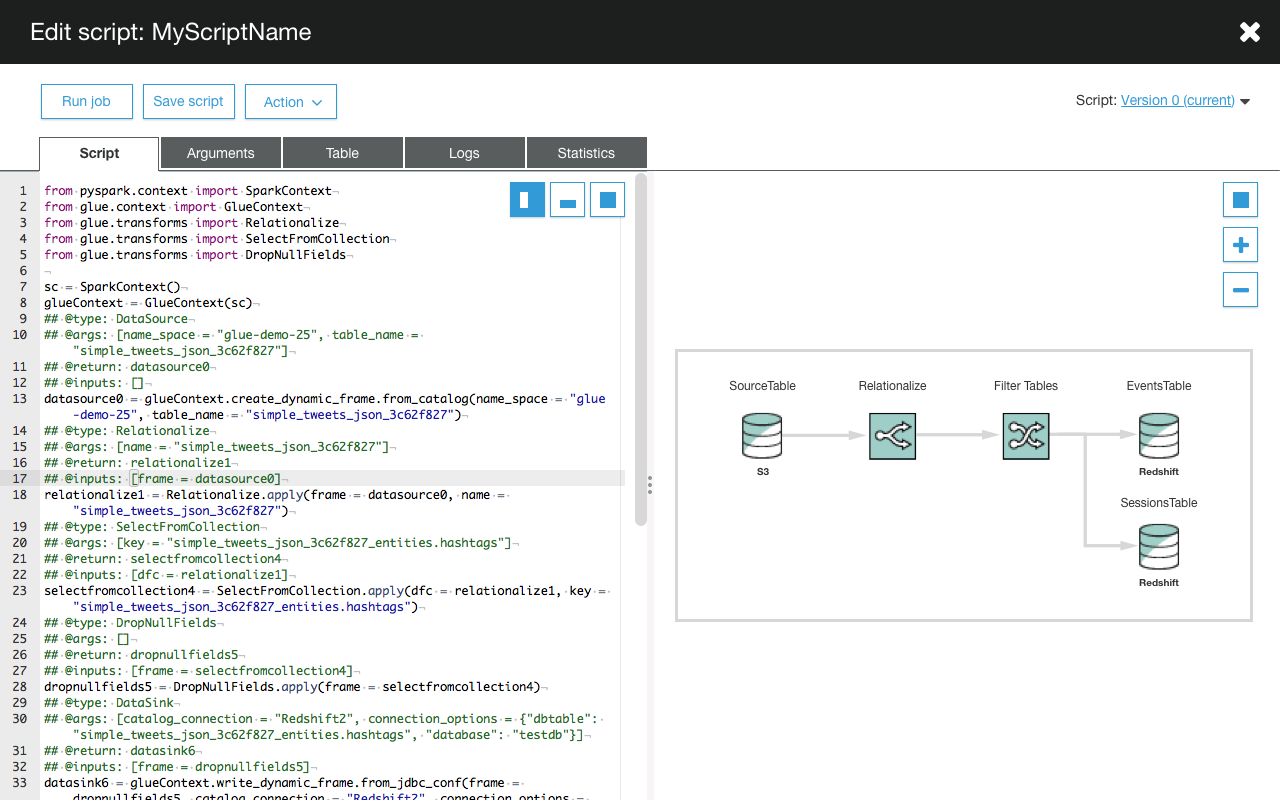Click the Save script button

coord(188,101)
